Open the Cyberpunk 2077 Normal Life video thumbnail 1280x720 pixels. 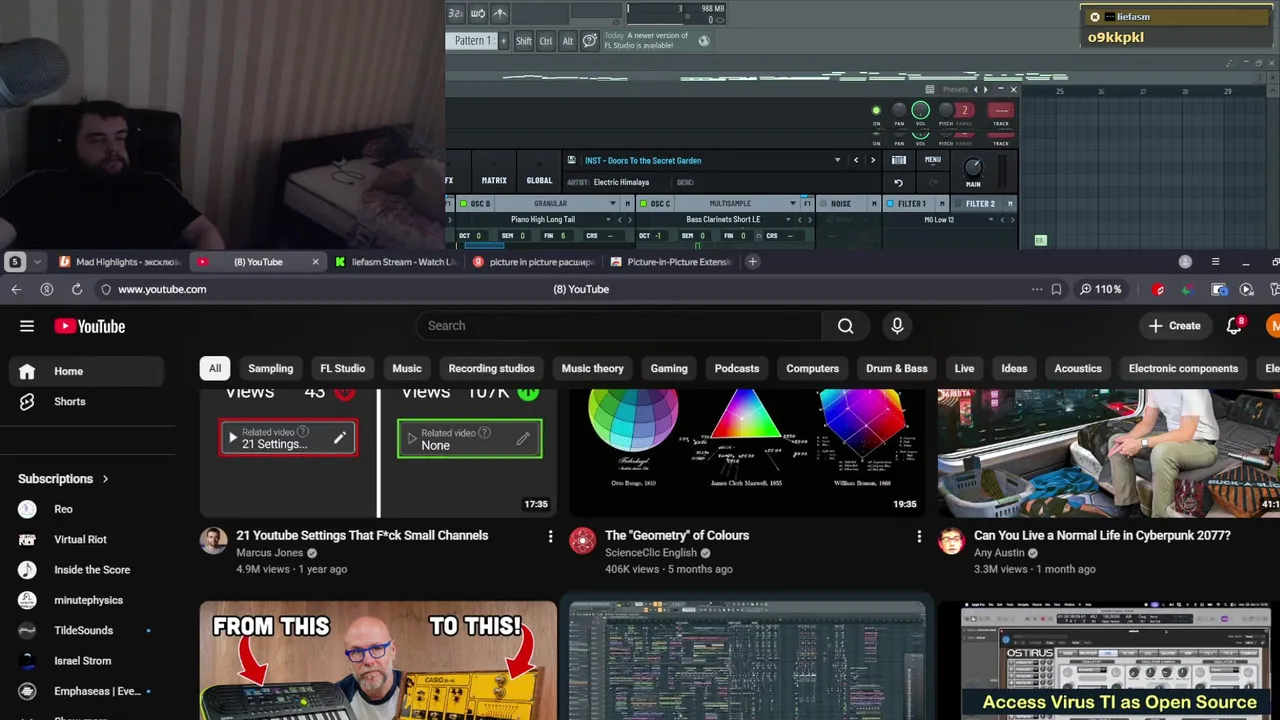point(1108,453)
